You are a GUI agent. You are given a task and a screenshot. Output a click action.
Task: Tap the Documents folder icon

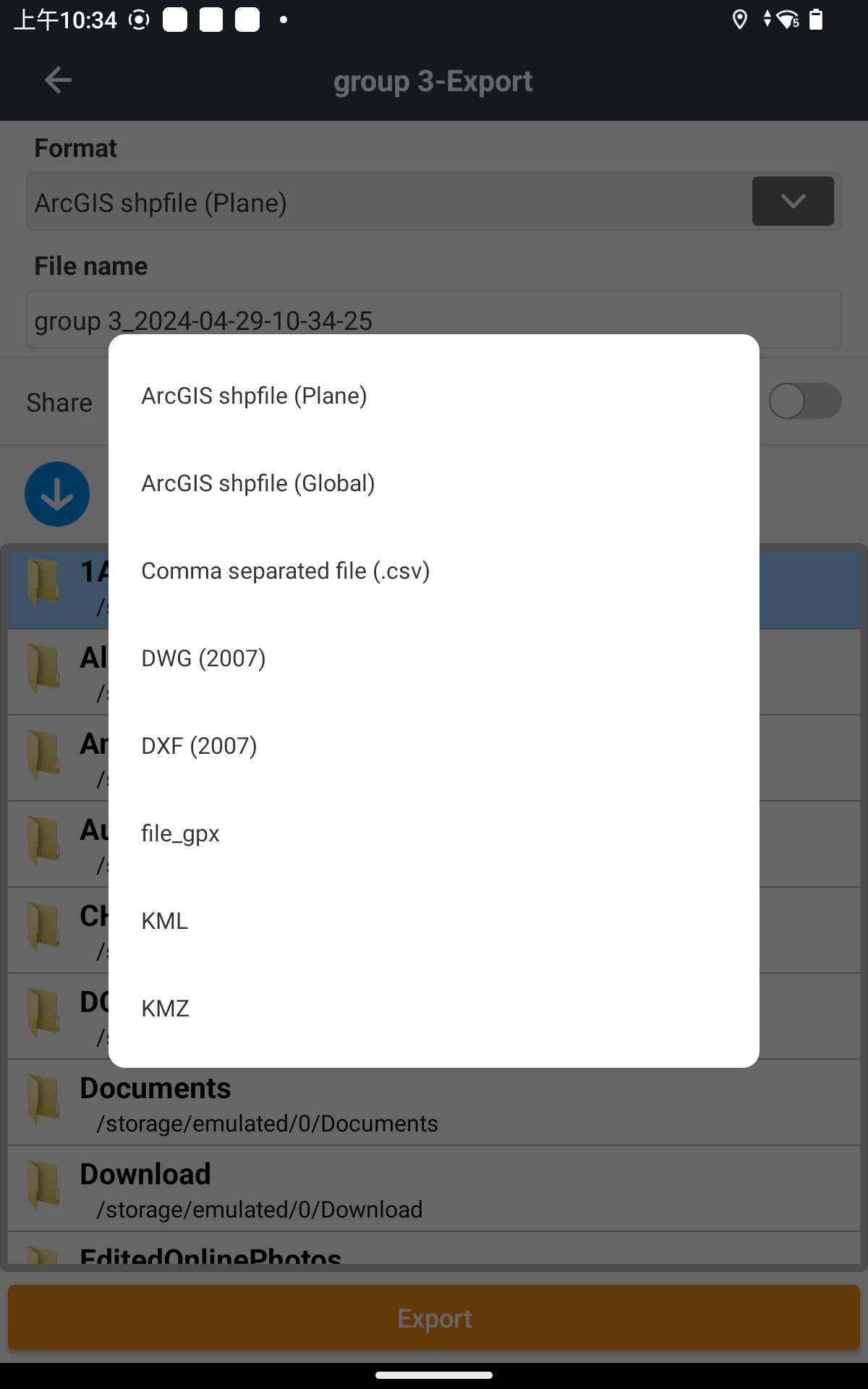(x=42, y=1100)
